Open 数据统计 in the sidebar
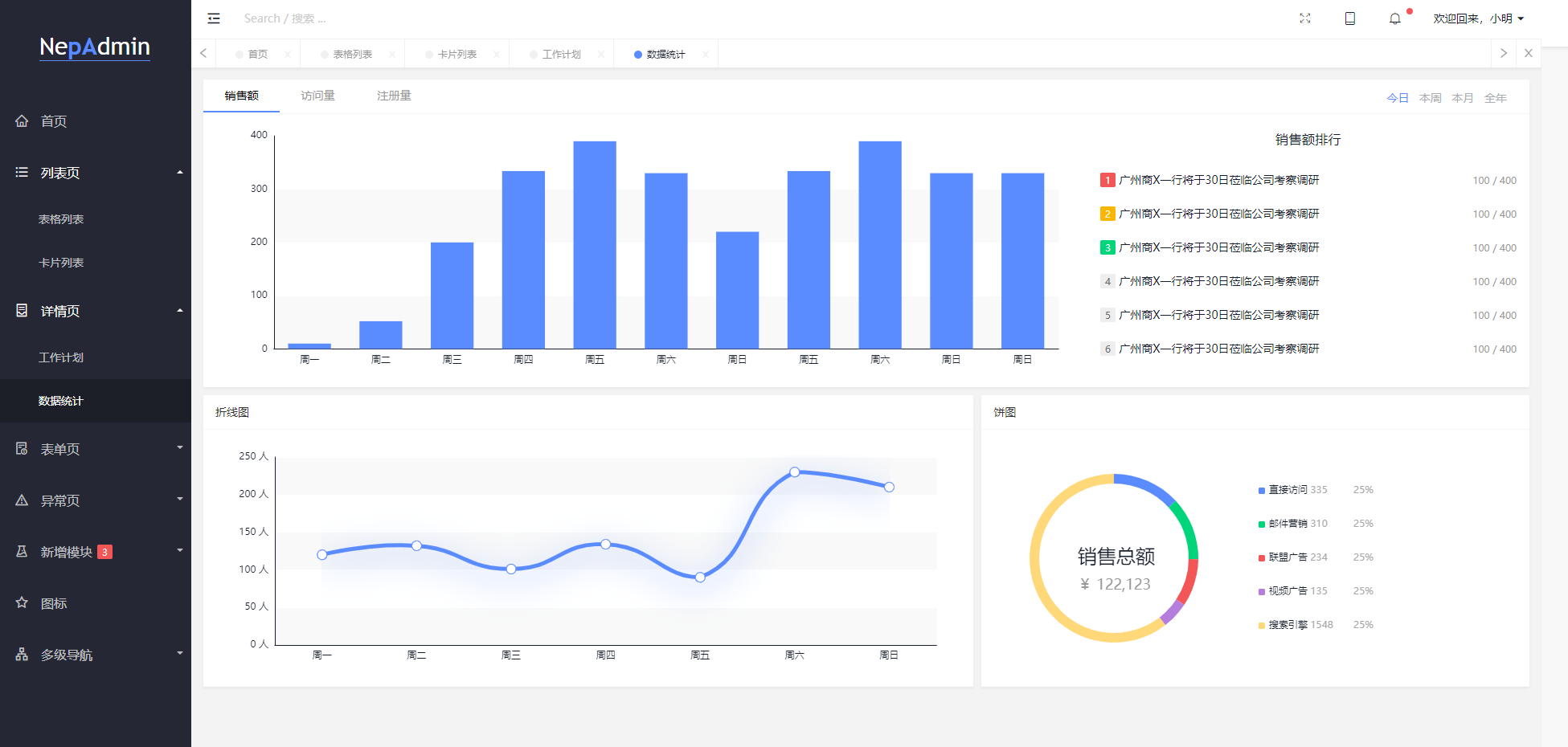Image resolution: width=1568 pixels, height=747 pixels. tap(96, 401)
